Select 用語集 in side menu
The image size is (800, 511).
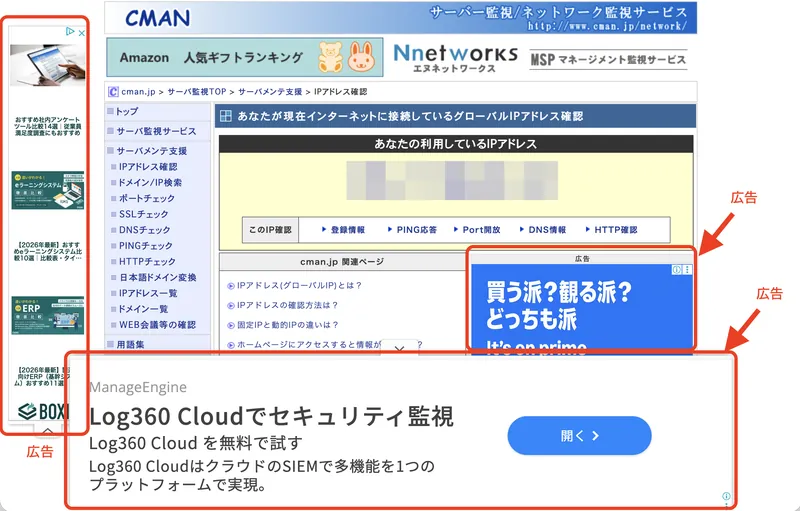click(x=130, y=345)
